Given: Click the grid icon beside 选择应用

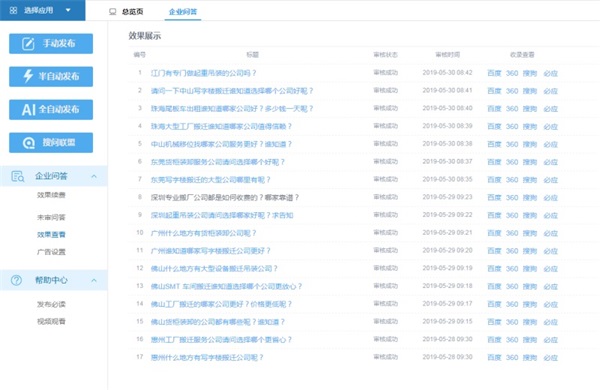Looking at the screenshot, I should pos(13,10).
